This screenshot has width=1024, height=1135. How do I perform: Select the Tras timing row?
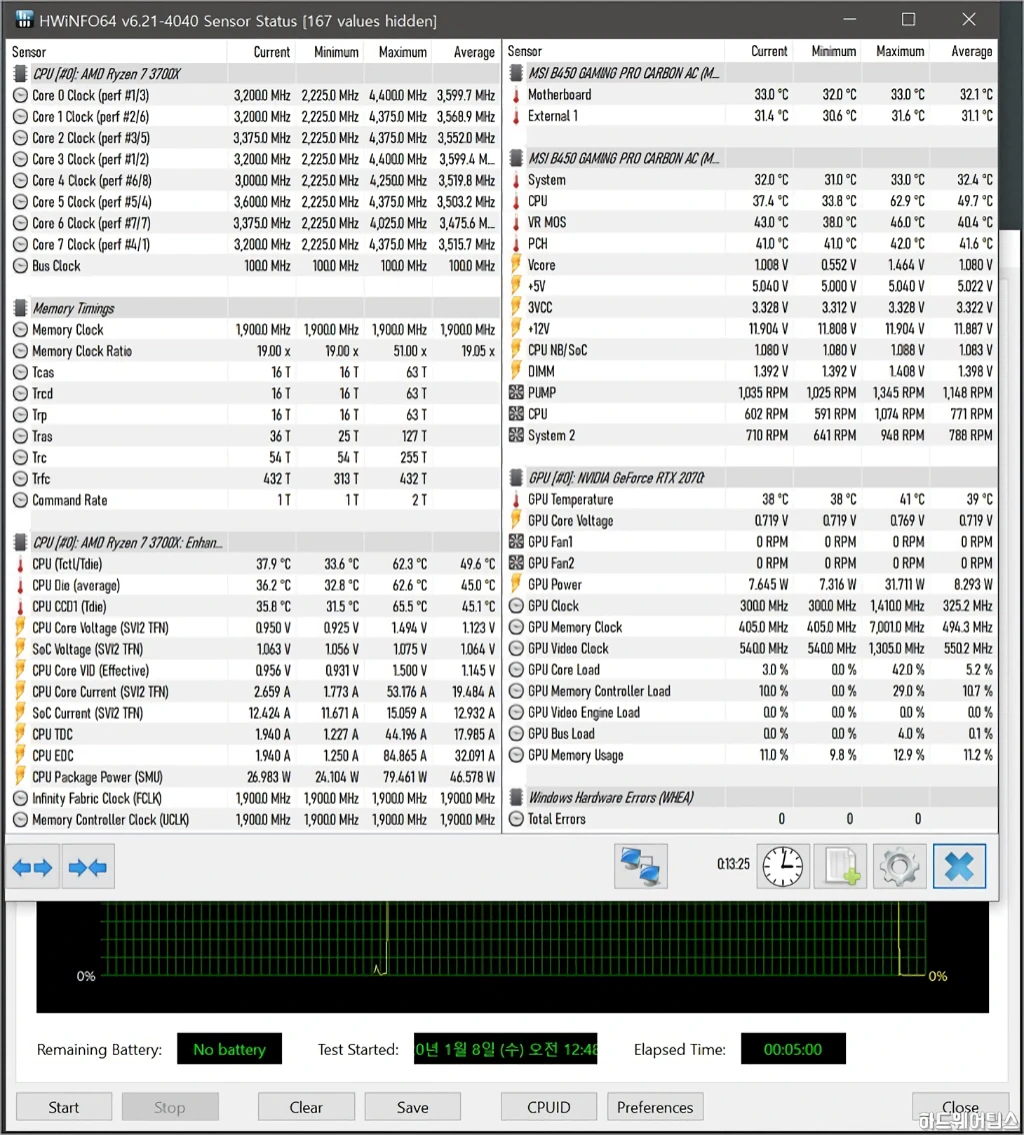coord(253,436)
